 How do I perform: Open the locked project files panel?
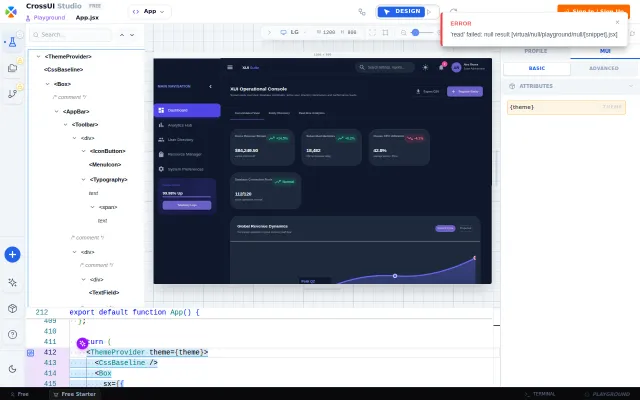13,68
